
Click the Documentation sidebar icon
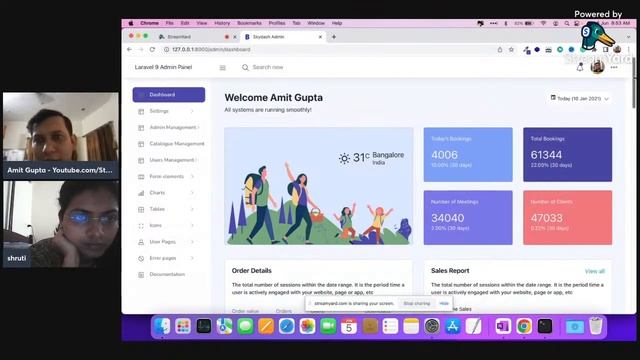click(x=141, y=275)
